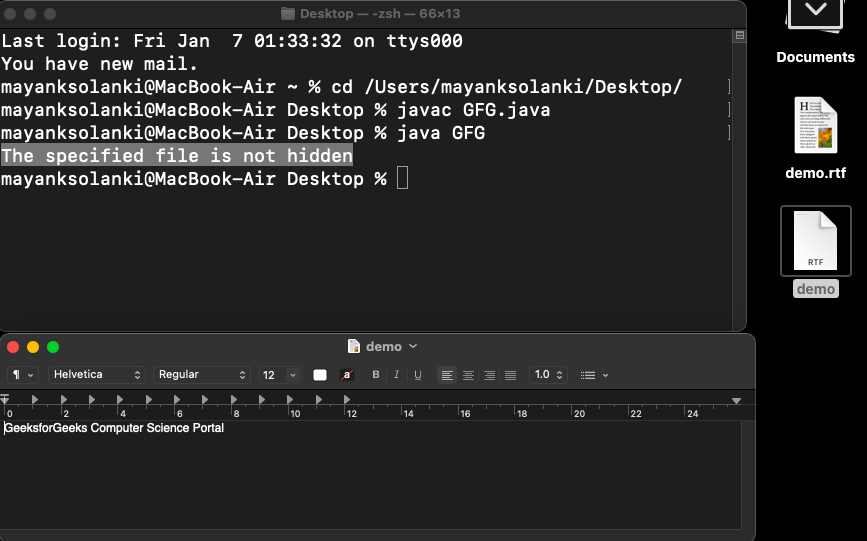This screenshot has height=541, width=867.
Task: Open the list bullets and numbering menu
Action: pos(594,375)
